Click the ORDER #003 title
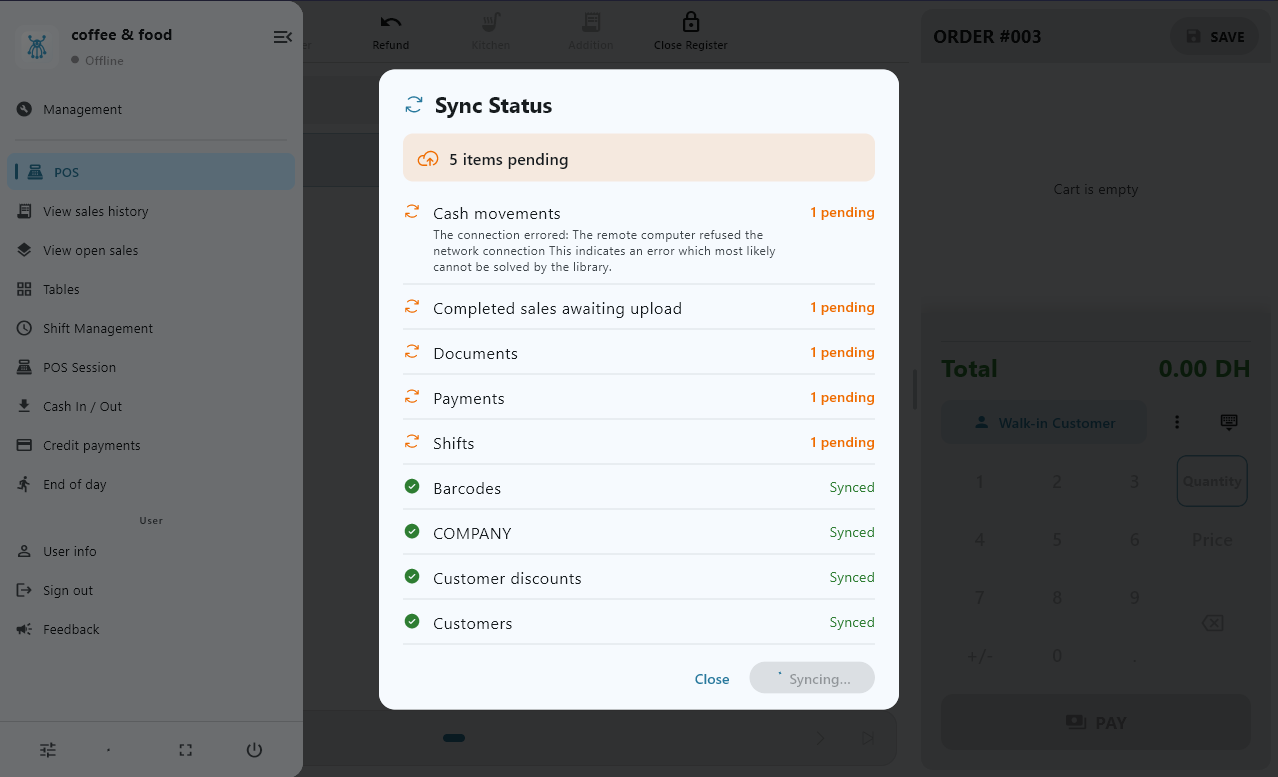This screenshot has height=777, width=1278. tap(987, 37)
